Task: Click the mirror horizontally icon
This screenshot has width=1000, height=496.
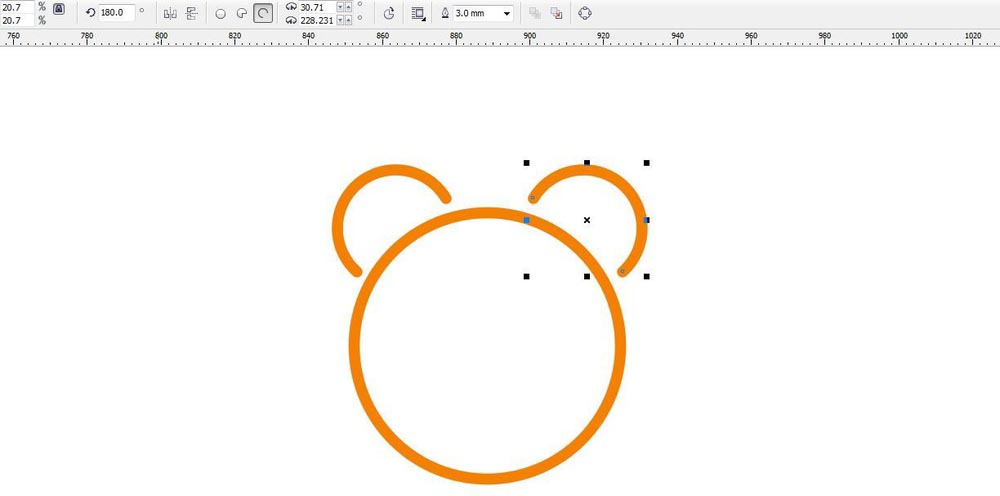Action: [169, 14]
